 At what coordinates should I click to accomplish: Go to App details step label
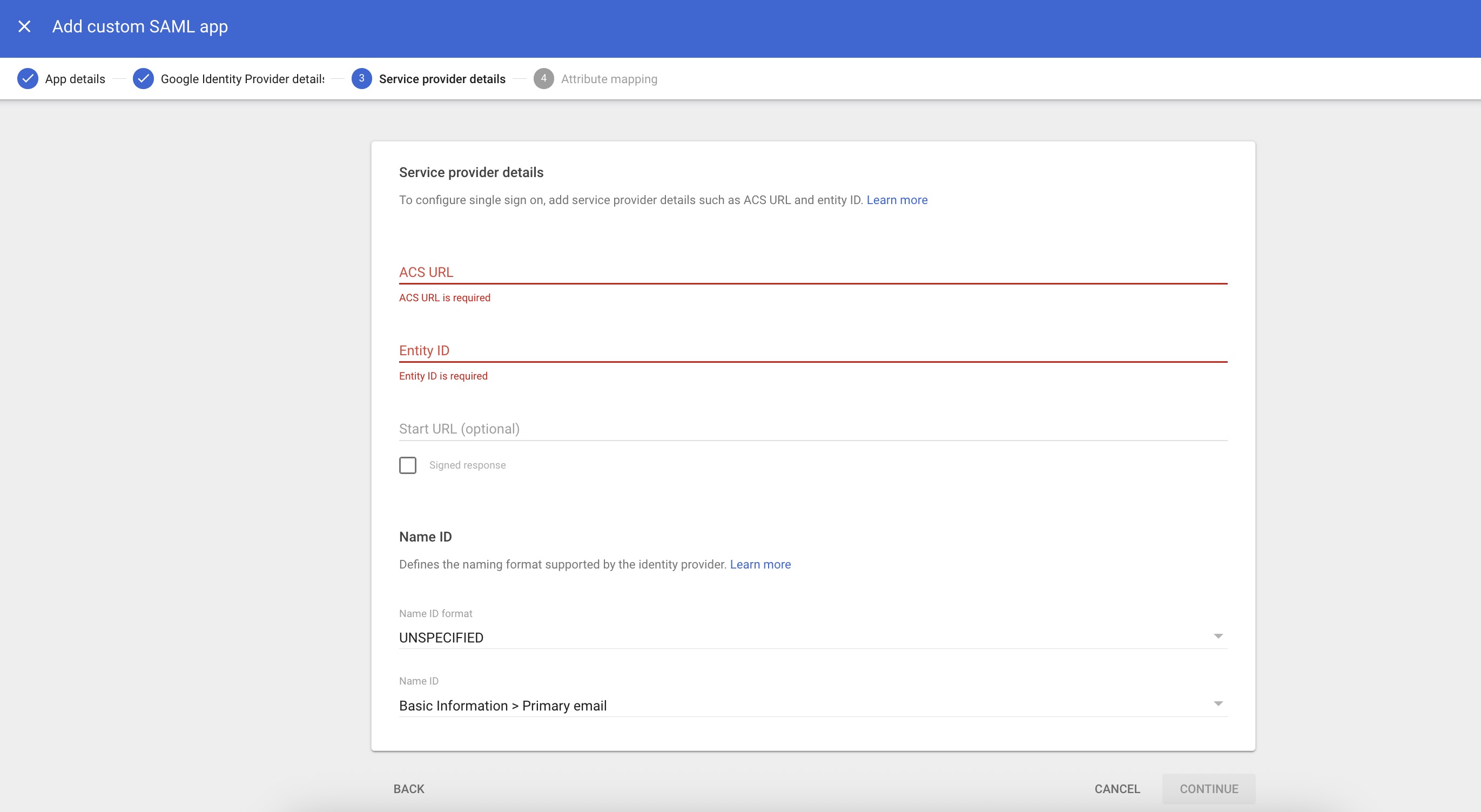[75, 79]
